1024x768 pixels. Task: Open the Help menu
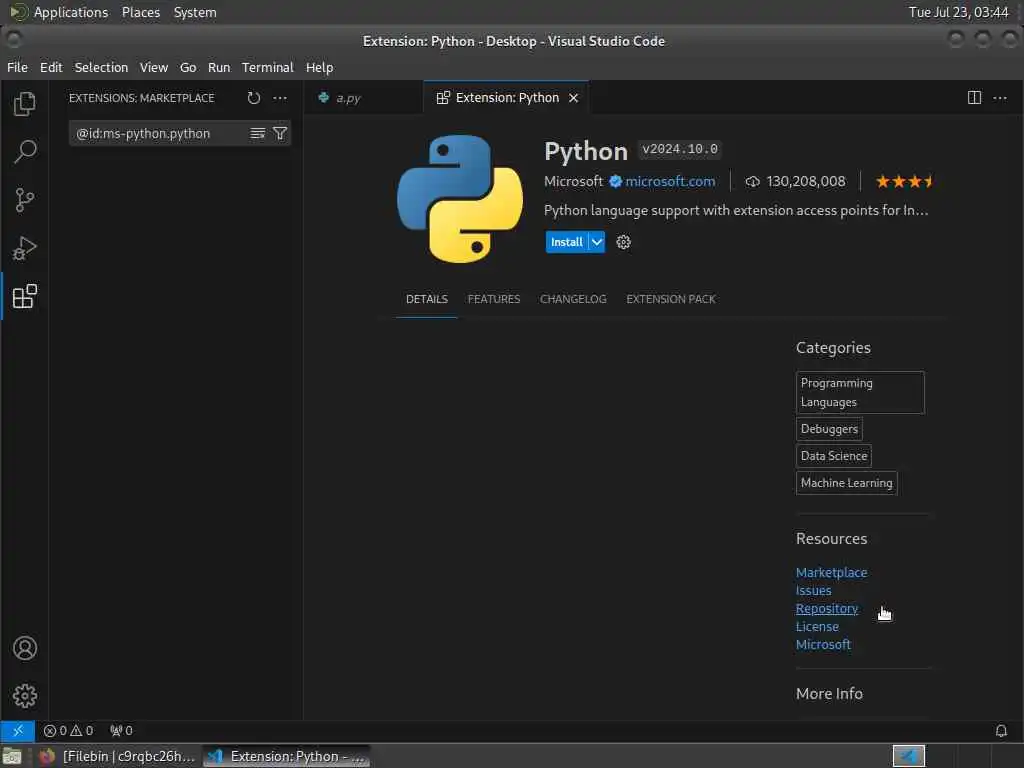(319, 67)
